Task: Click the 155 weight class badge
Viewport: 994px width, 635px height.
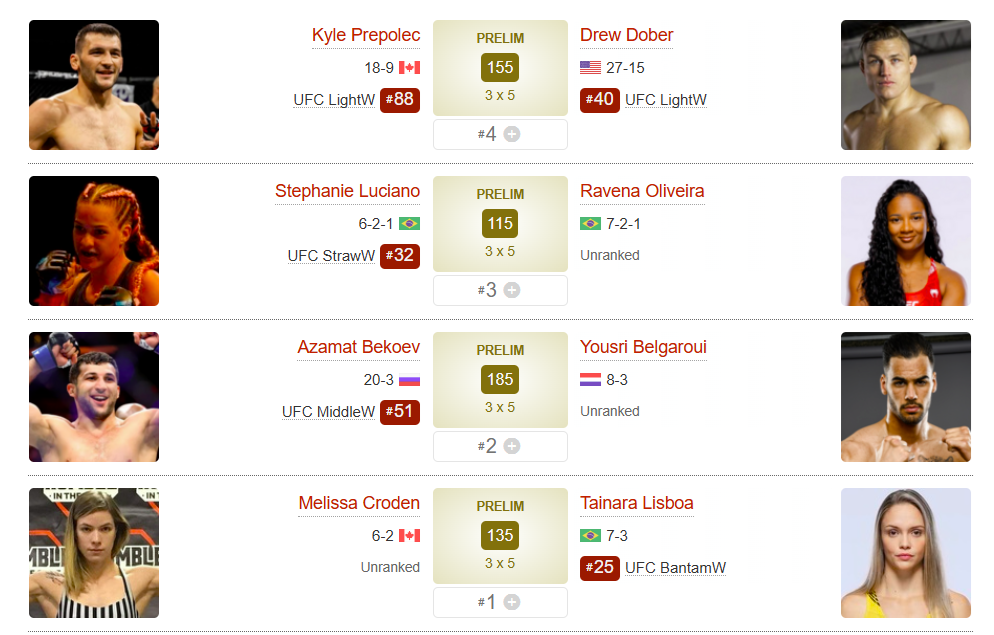Action: pyautogui.click(x=500, y=68)
